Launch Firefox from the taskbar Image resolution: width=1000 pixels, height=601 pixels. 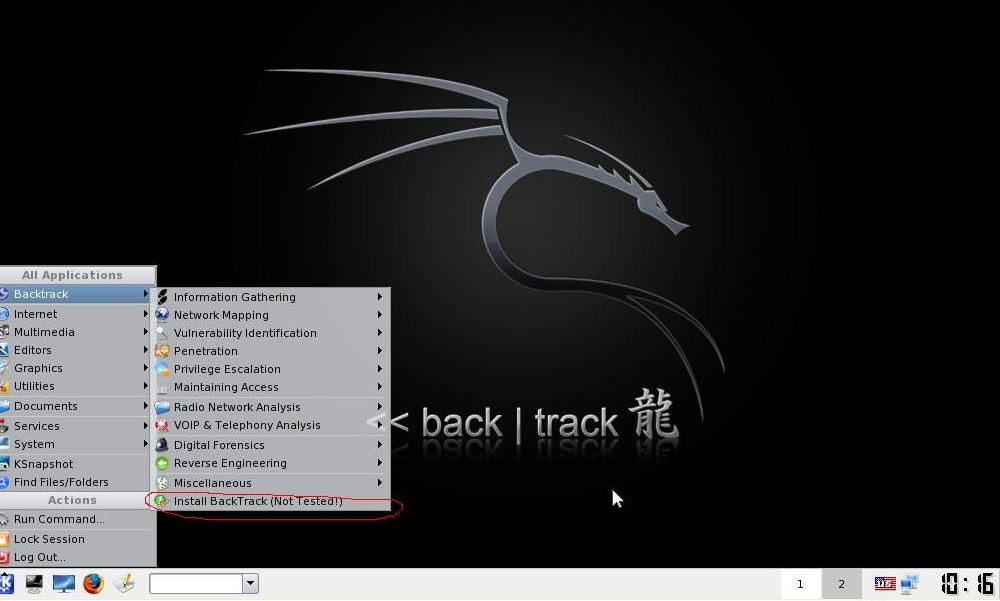coord(93,583)
